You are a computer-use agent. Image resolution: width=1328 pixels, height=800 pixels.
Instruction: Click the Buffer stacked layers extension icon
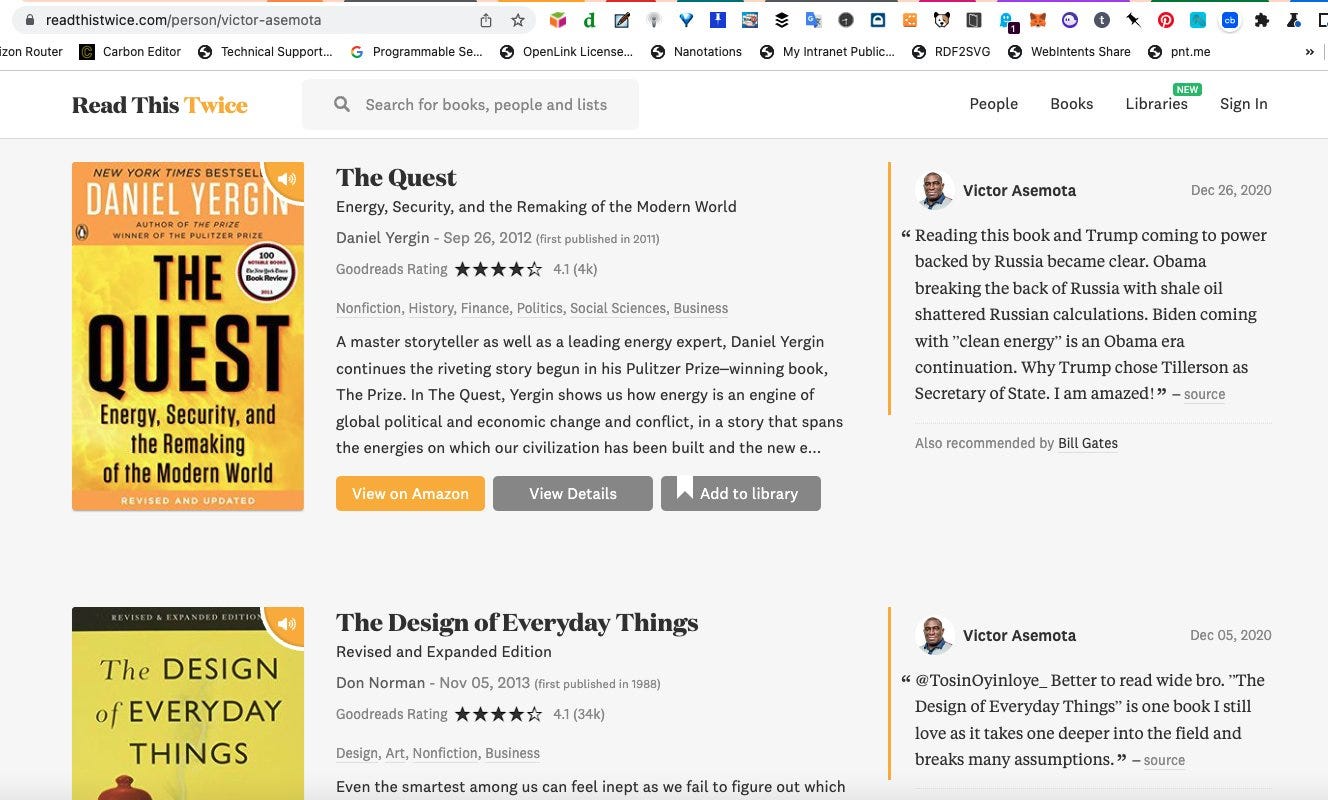[x=782, y=20]
